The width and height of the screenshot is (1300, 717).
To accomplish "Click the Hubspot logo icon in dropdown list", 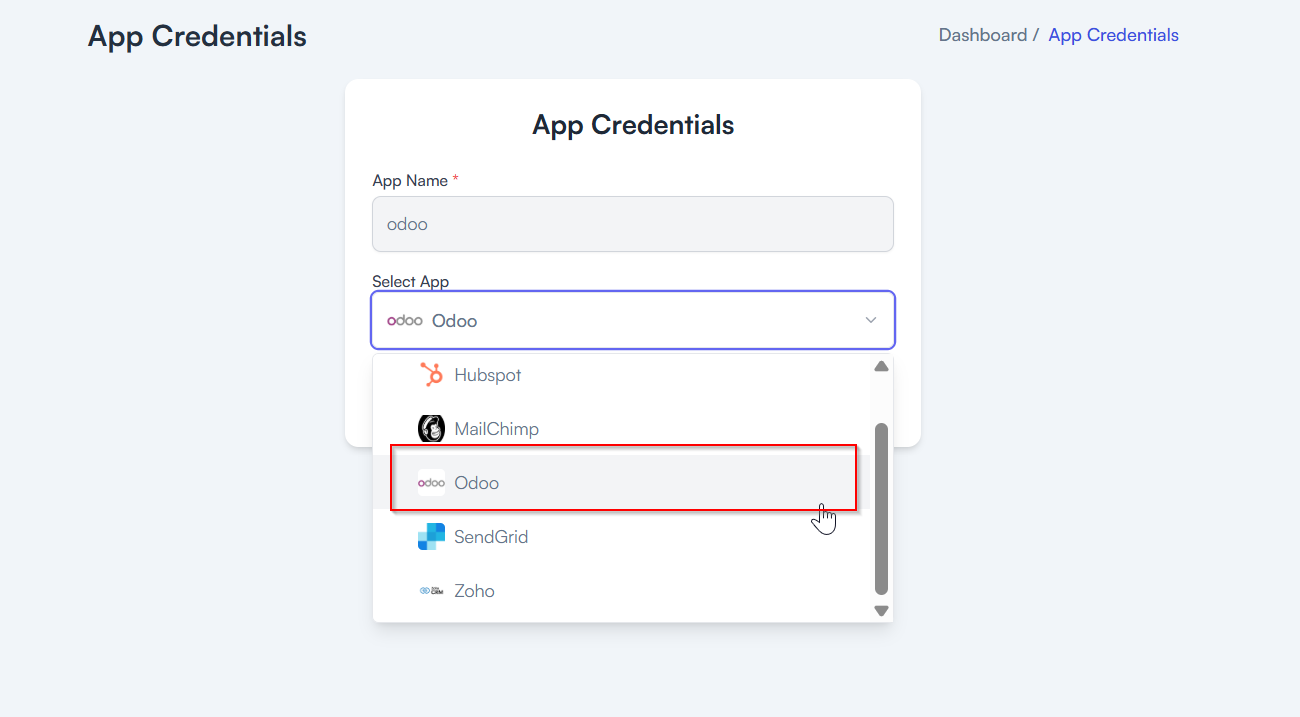I will point(431,375).
